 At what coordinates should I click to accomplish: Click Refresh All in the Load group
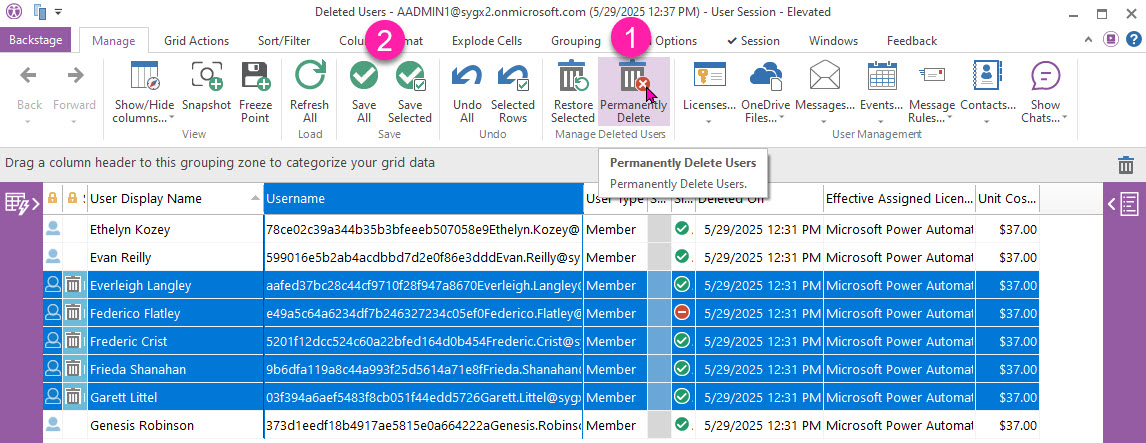click(x=309, y=78)
